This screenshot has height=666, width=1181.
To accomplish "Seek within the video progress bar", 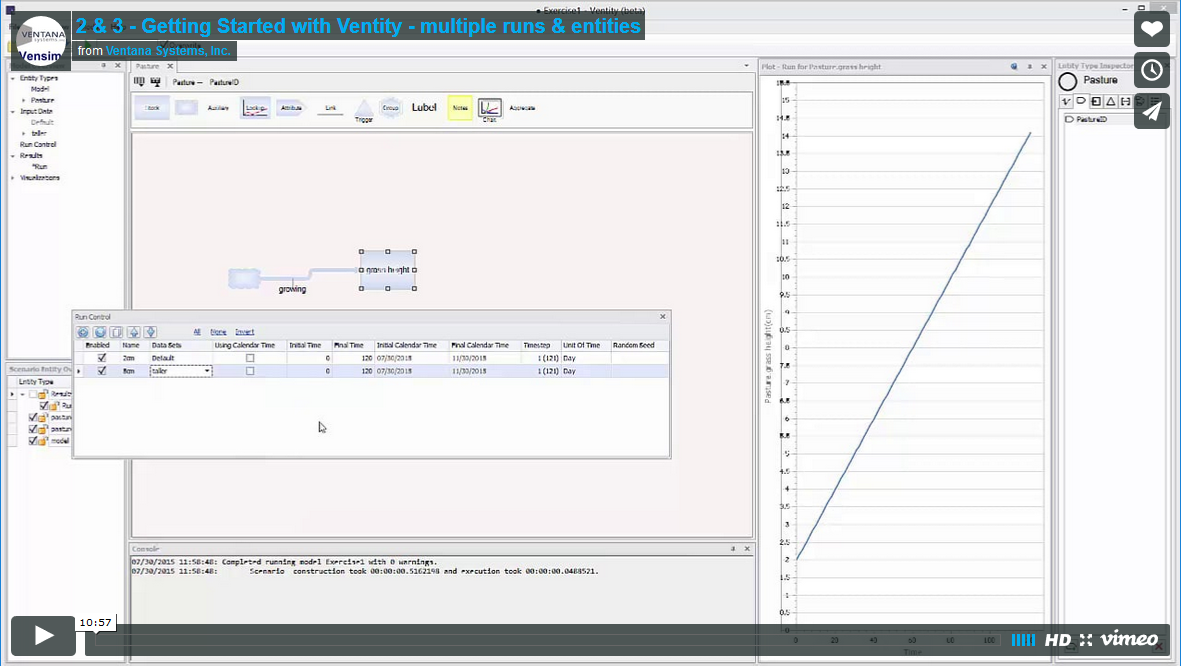I will [x=546, y=640].
